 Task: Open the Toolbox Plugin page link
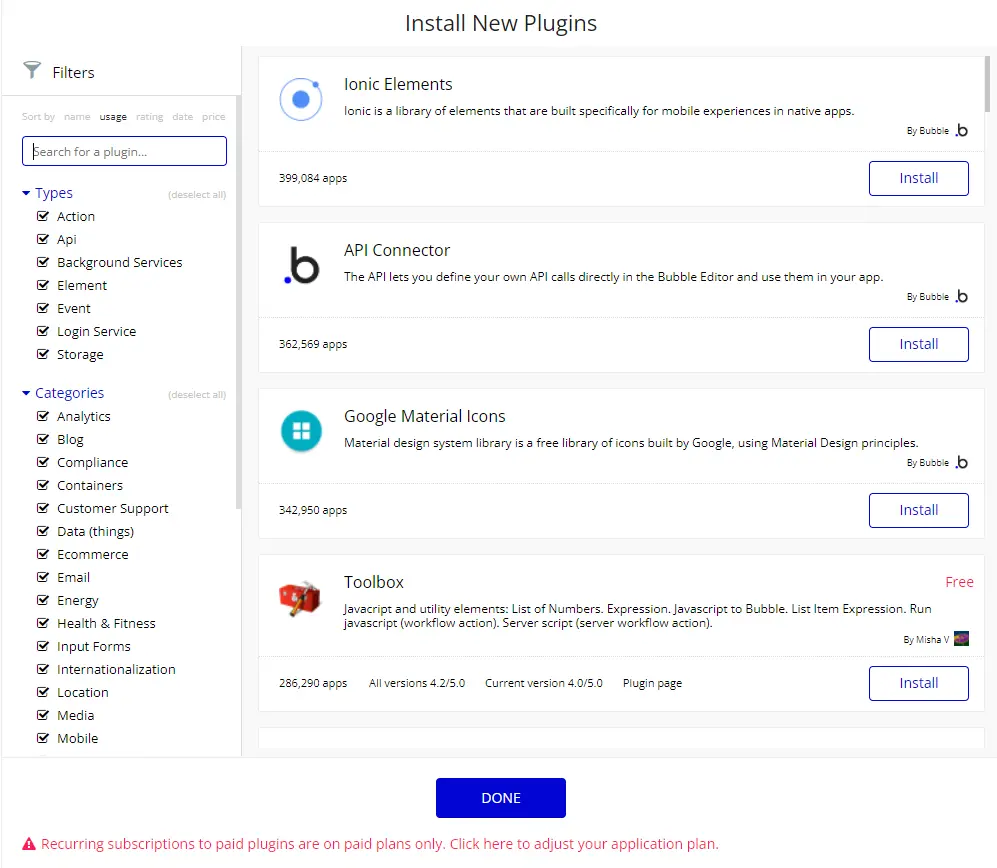tap(652, 683)
